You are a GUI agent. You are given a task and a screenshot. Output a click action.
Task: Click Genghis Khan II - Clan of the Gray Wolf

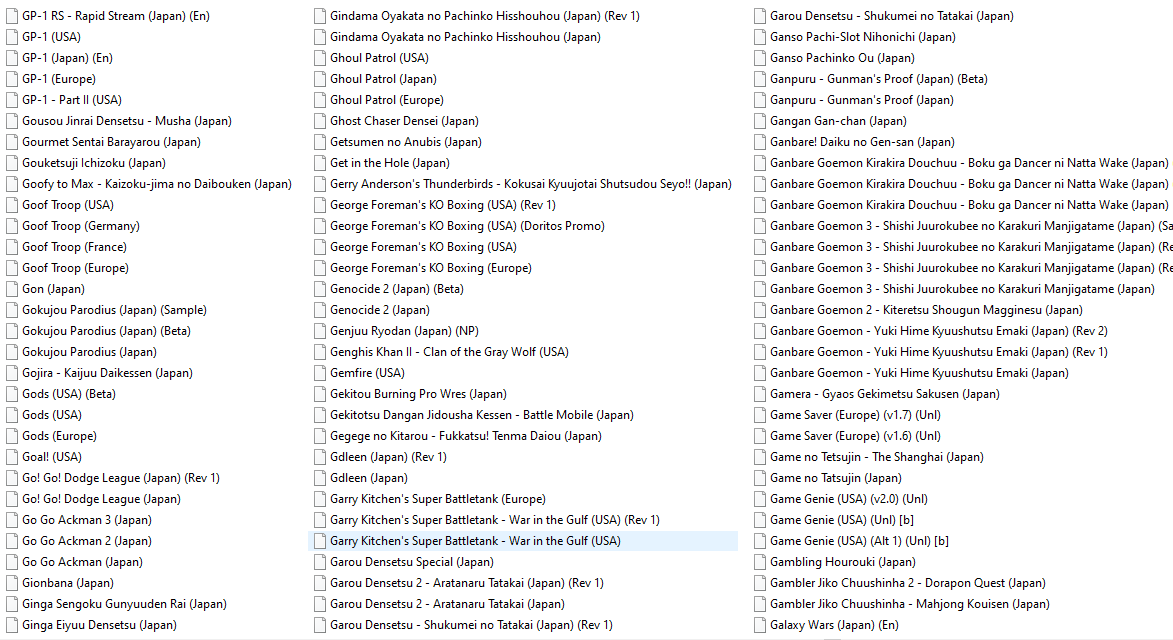coord(450,351)
